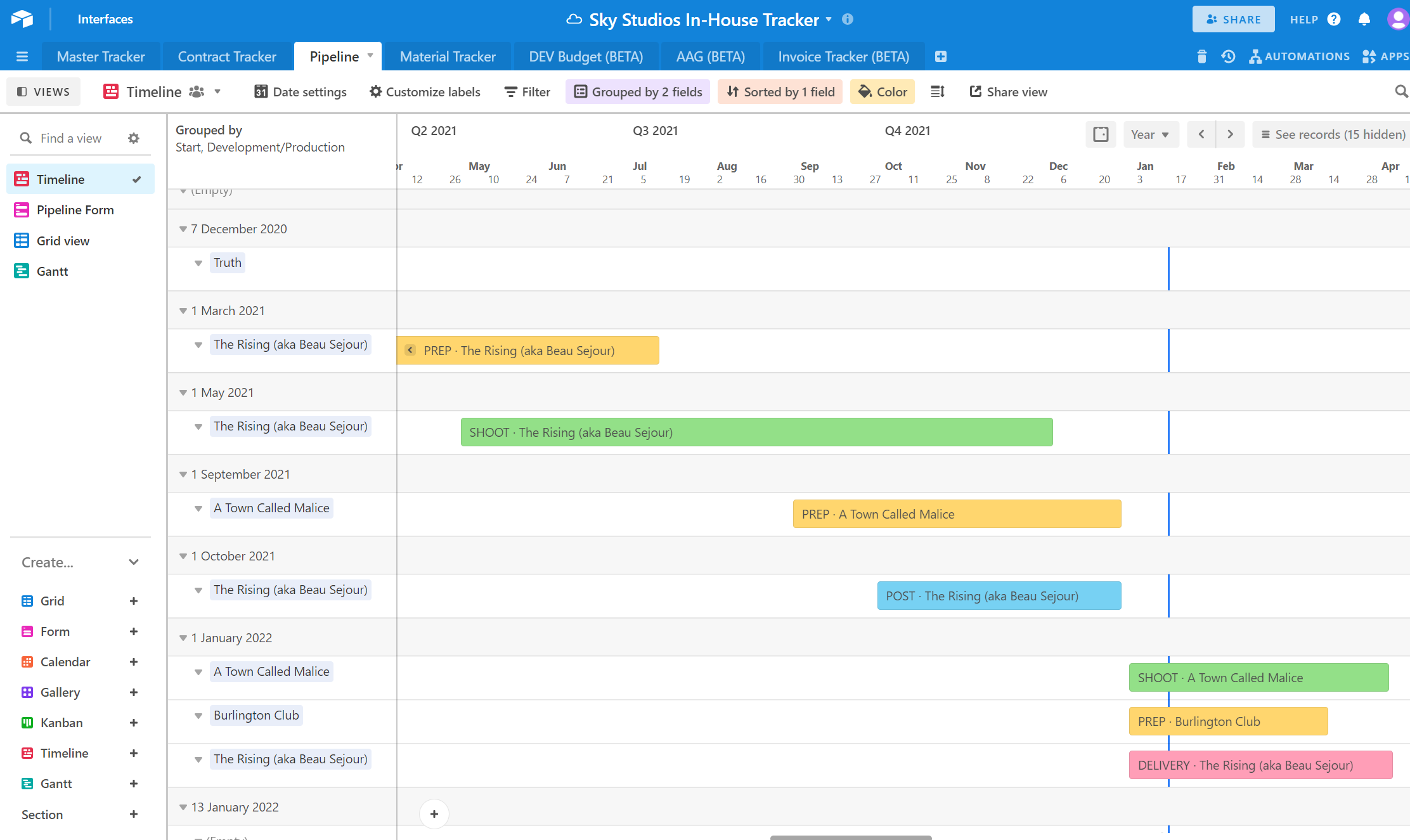Open the Timeline view name dropdown arrow
This screenshot has width=1410, height=840.
point(217,92)
